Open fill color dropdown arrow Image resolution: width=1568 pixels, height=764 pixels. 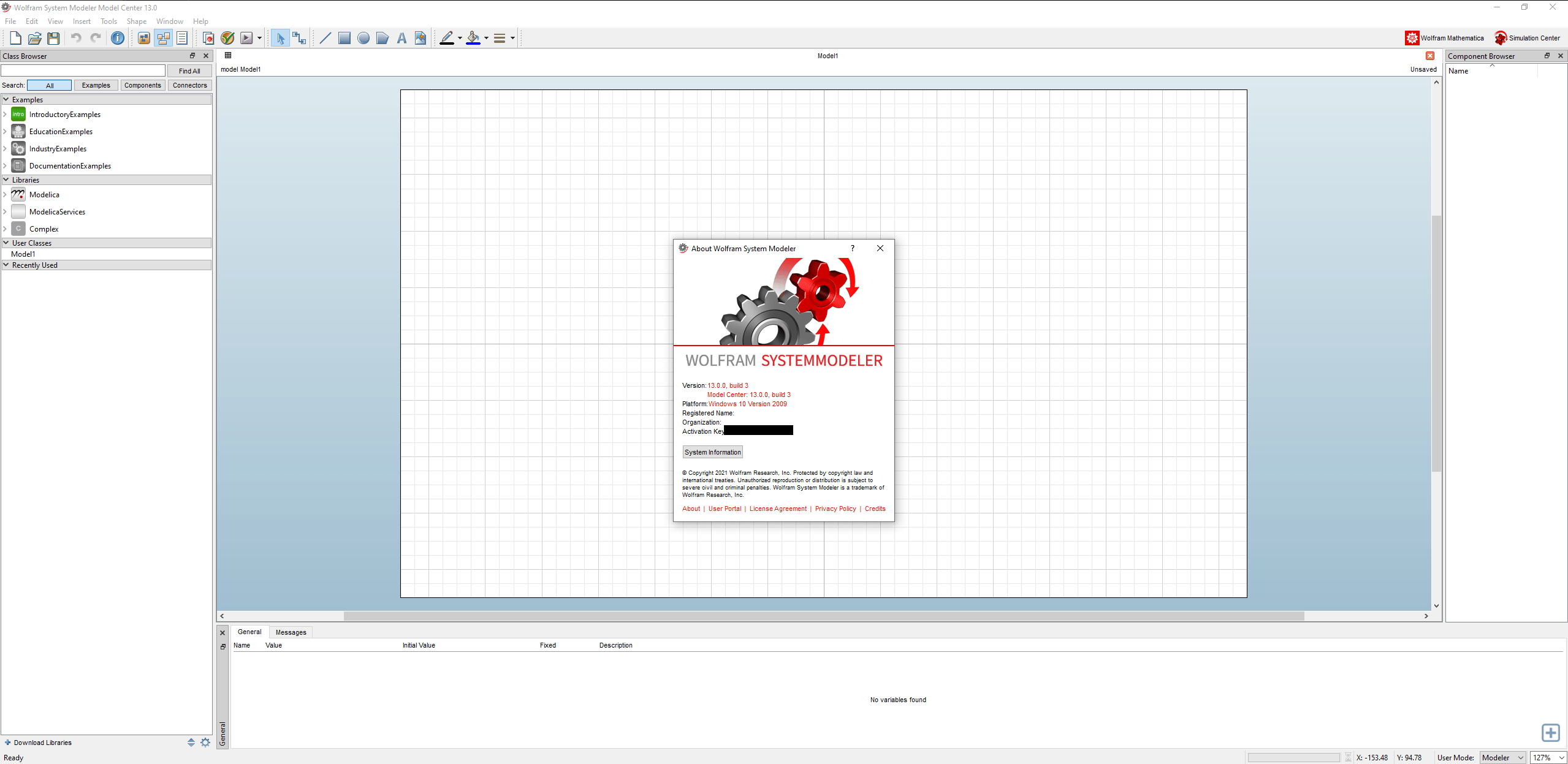[486, 38]
